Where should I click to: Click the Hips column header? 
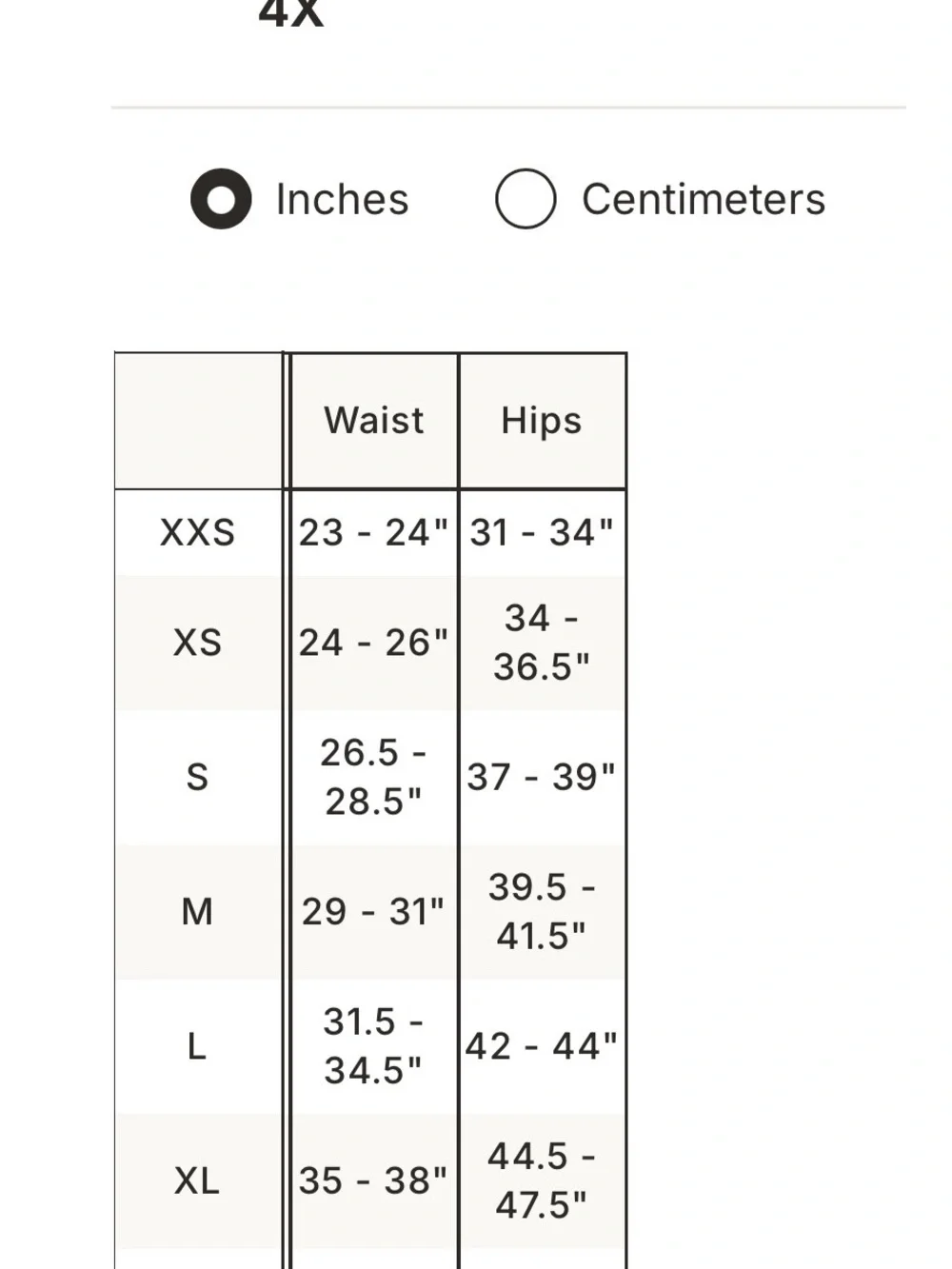point(542,421)
